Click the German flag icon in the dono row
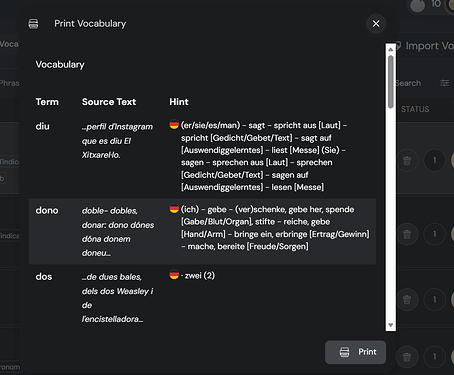 [x=174, y=209]
